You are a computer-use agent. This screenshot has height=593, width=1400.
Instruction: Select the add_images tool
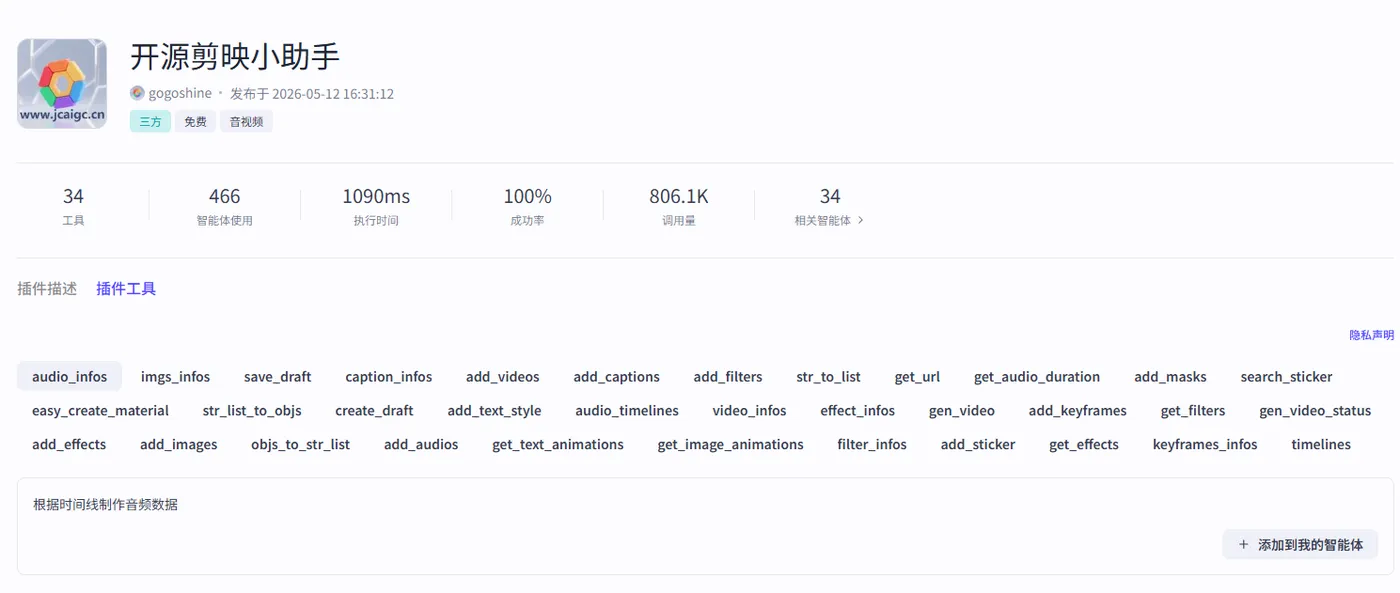coord(179,445)
